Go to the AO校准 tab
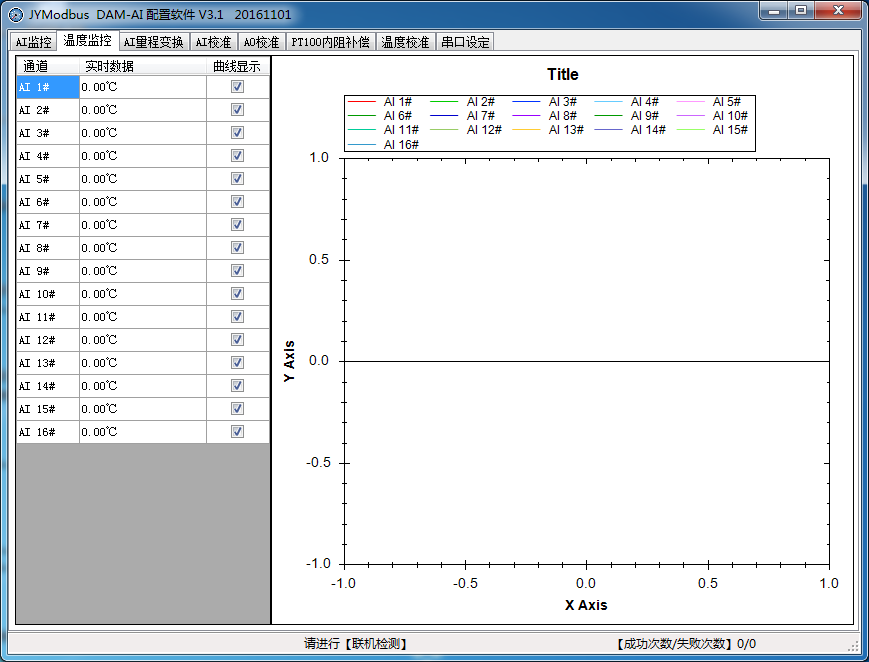Image resolution: width=869 pixels, height=662 pixels. pos(261,42)
